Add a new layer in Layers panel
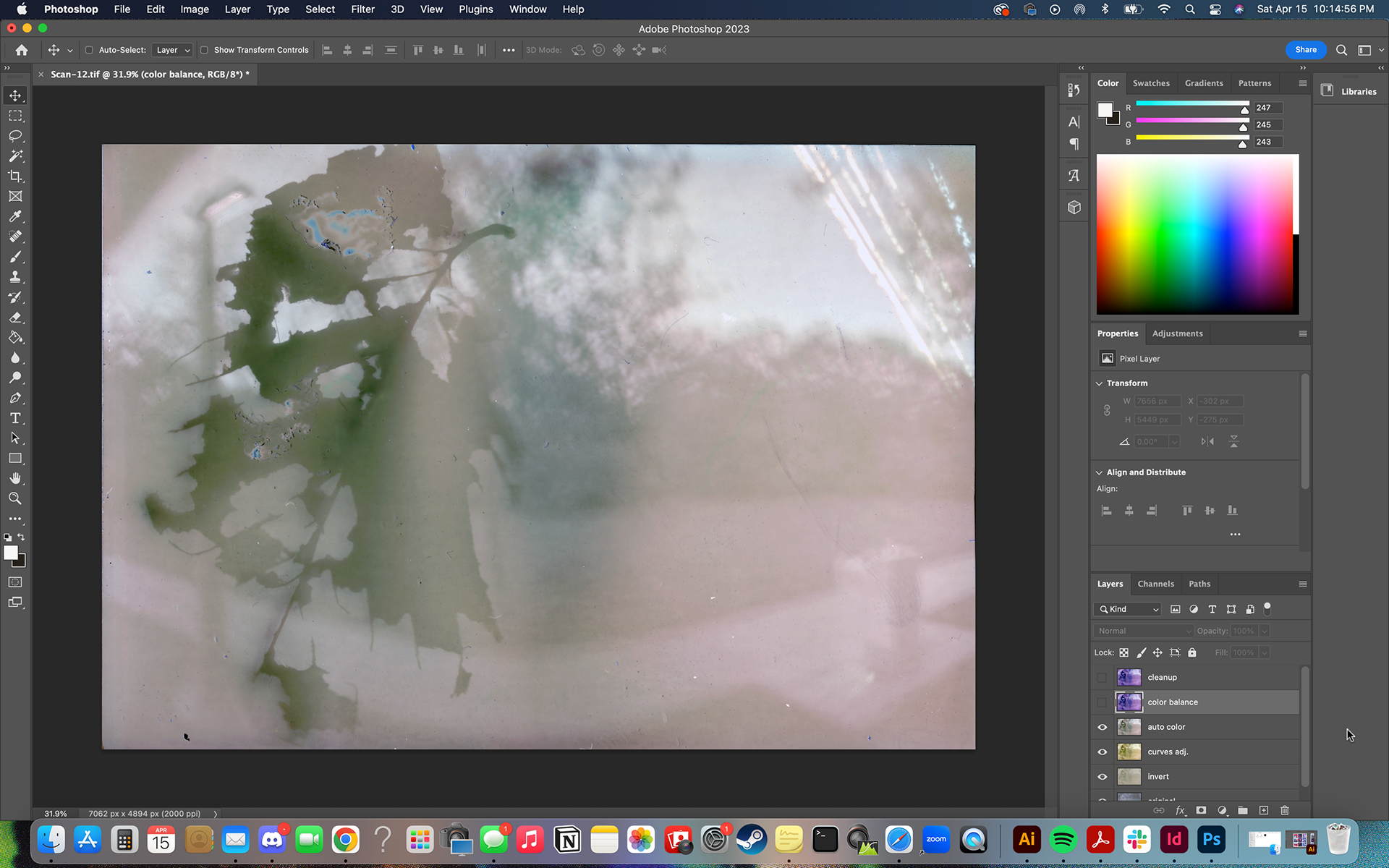Image resolution: width=1389 pixels, height=868 pixels. [x=1264, y=811]
